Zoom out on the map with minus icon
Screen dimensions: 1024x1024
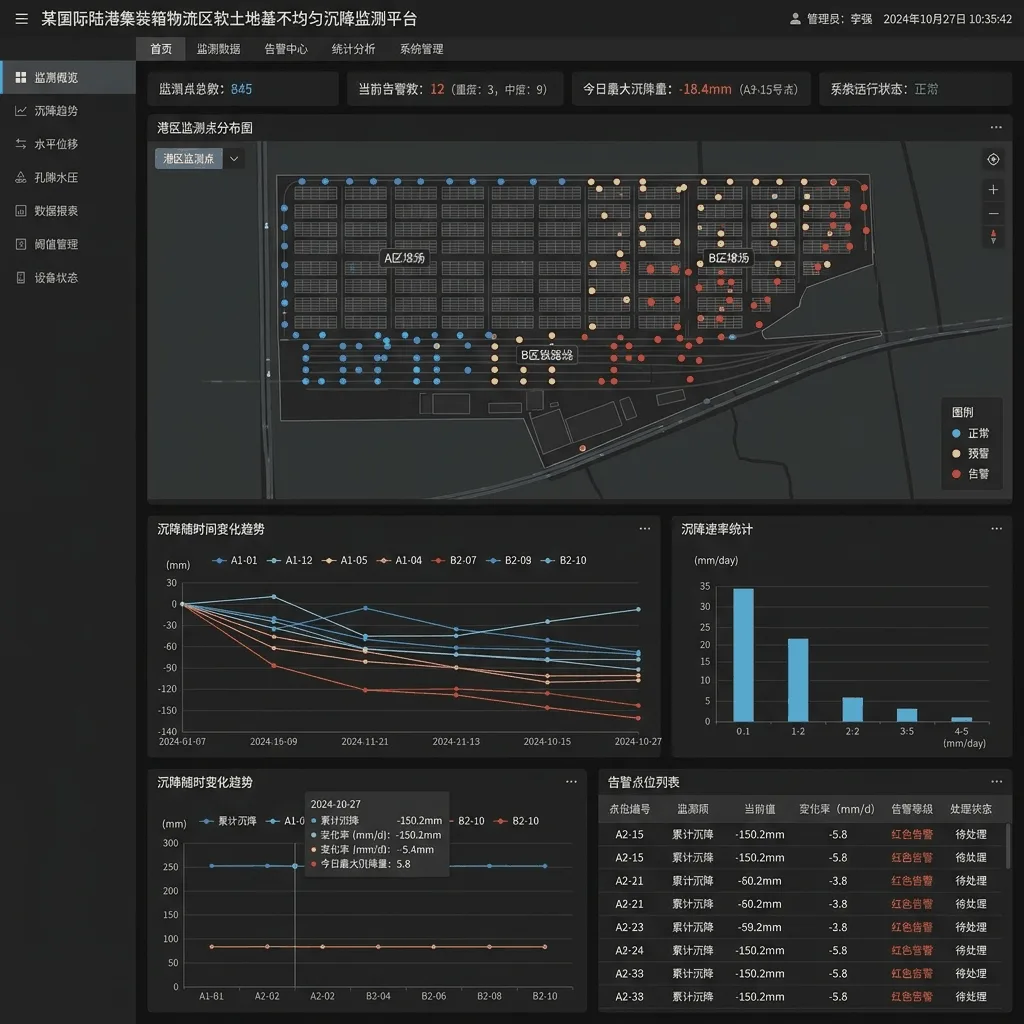point(993,214)
